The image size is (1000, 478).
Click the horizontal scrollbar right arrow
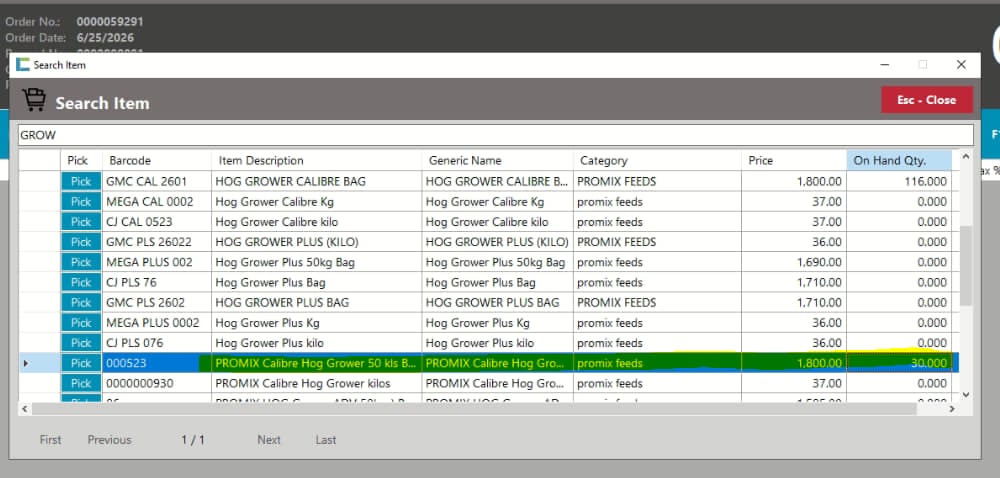tap(952, 409)
